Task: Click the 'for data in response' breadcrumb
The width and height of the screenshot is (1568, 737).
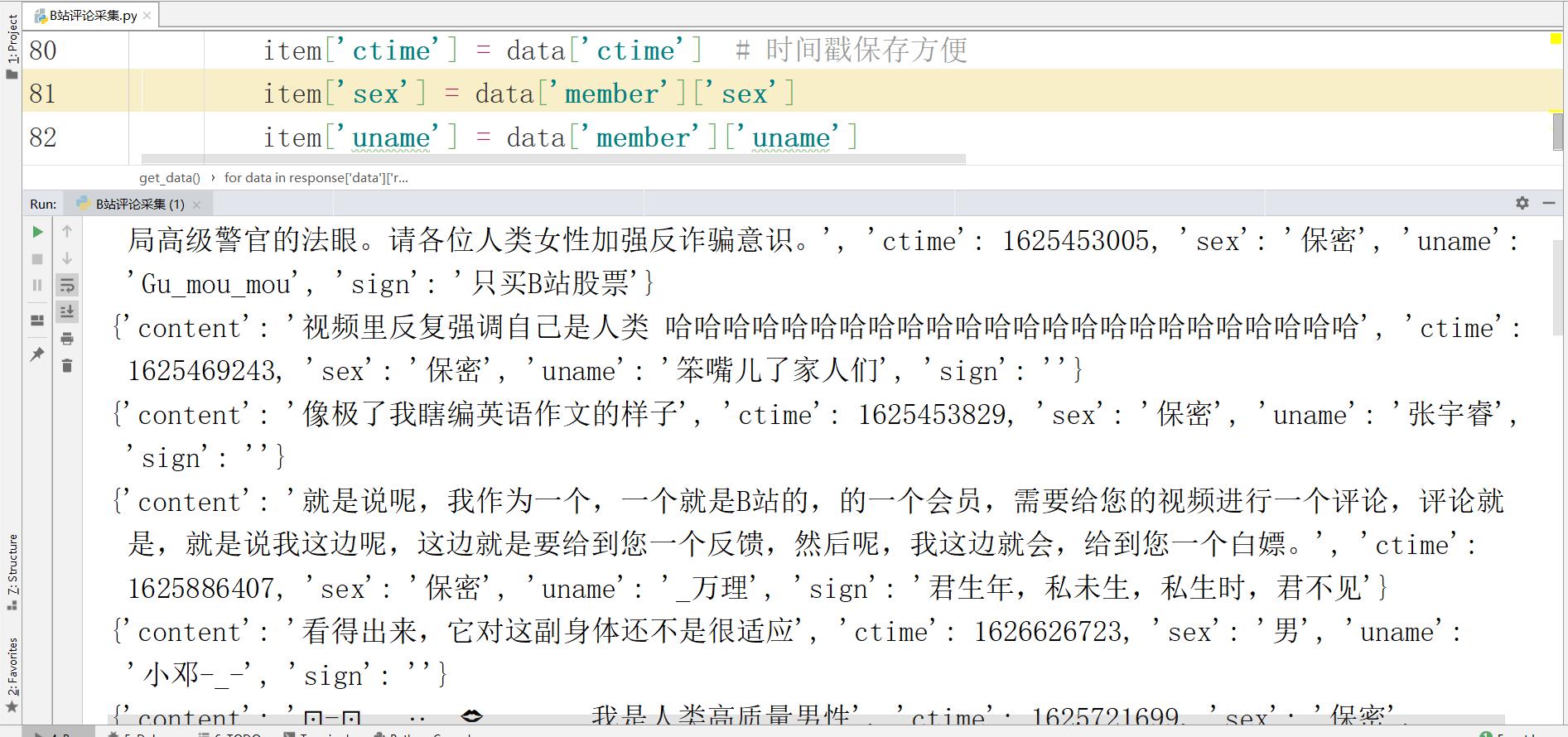Action: (x=316, y=177)
